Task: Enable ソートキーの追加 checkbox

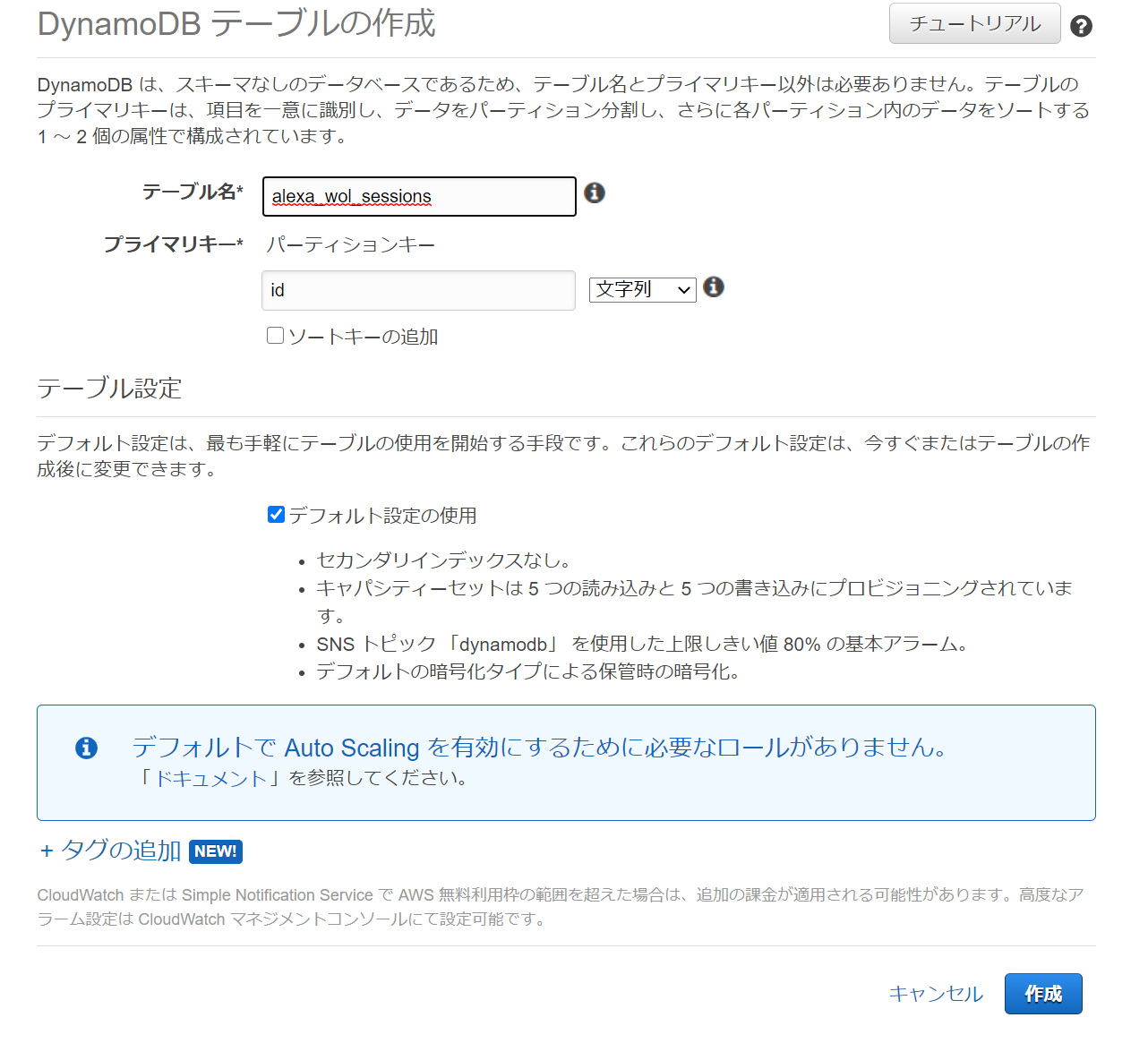Action: click(x=276, y=335)
